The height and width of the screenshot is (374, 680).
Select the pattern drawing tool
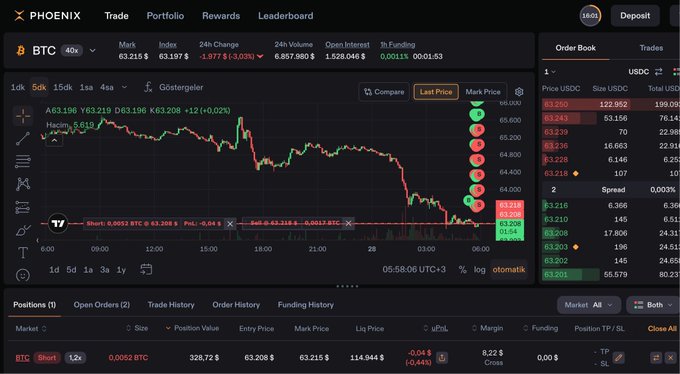[23, 184]
